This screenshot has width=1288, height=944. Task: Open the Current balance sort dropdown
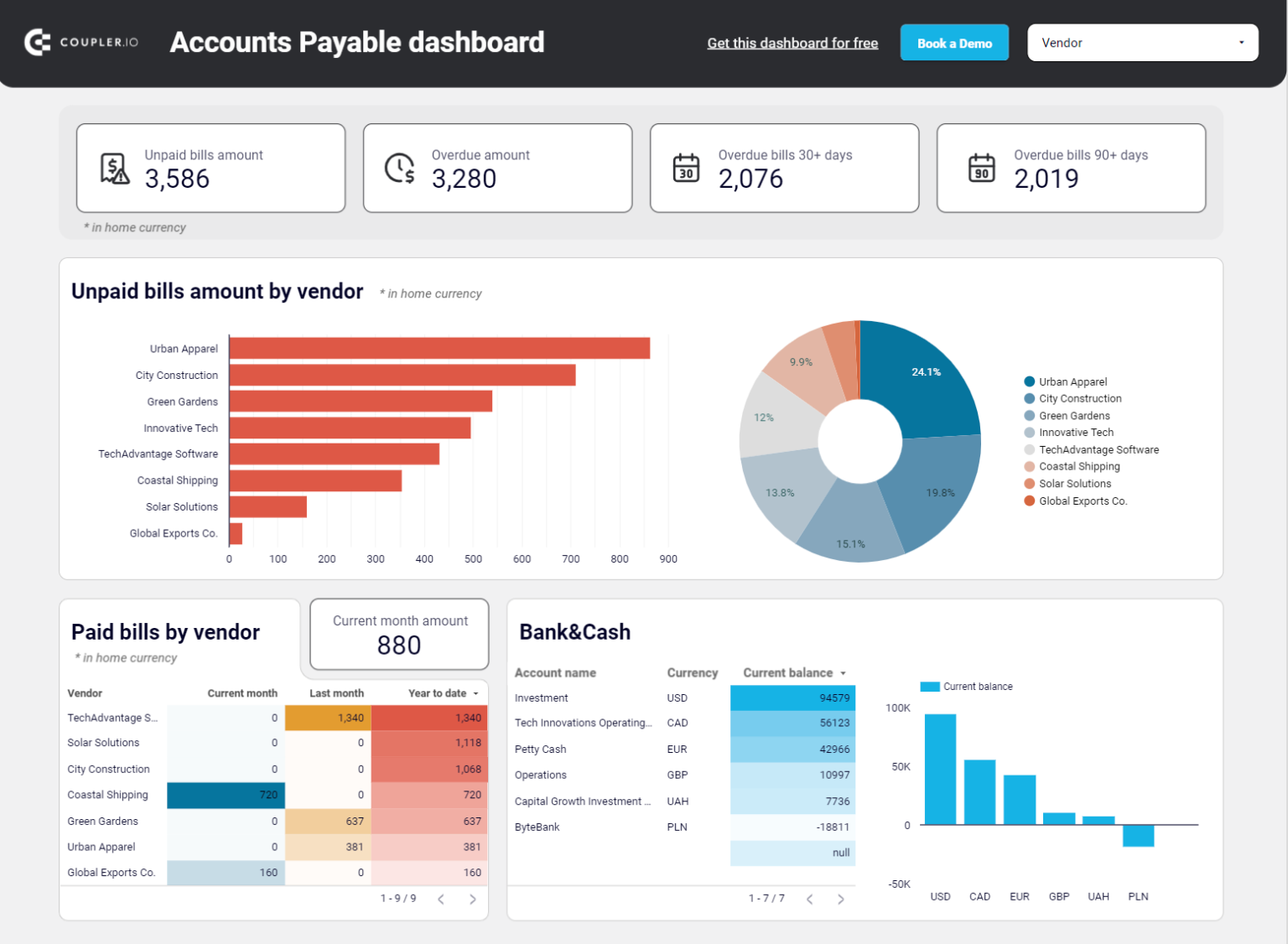coord(842,672)
